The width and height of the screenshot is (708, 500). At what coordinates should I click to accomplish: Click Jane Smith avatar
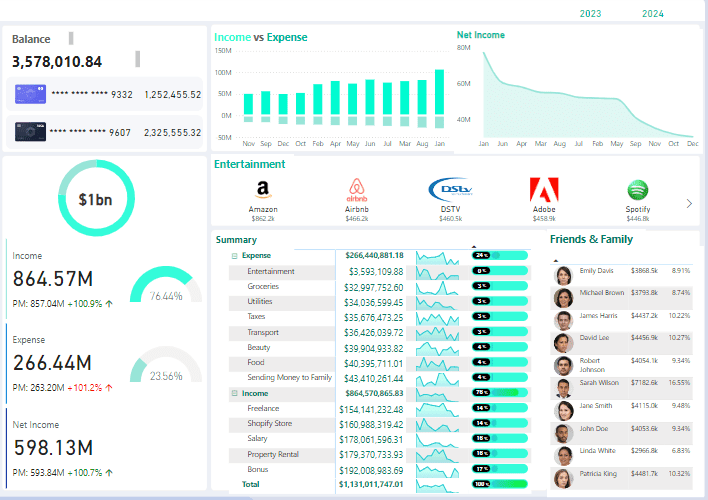coord(563,411)
